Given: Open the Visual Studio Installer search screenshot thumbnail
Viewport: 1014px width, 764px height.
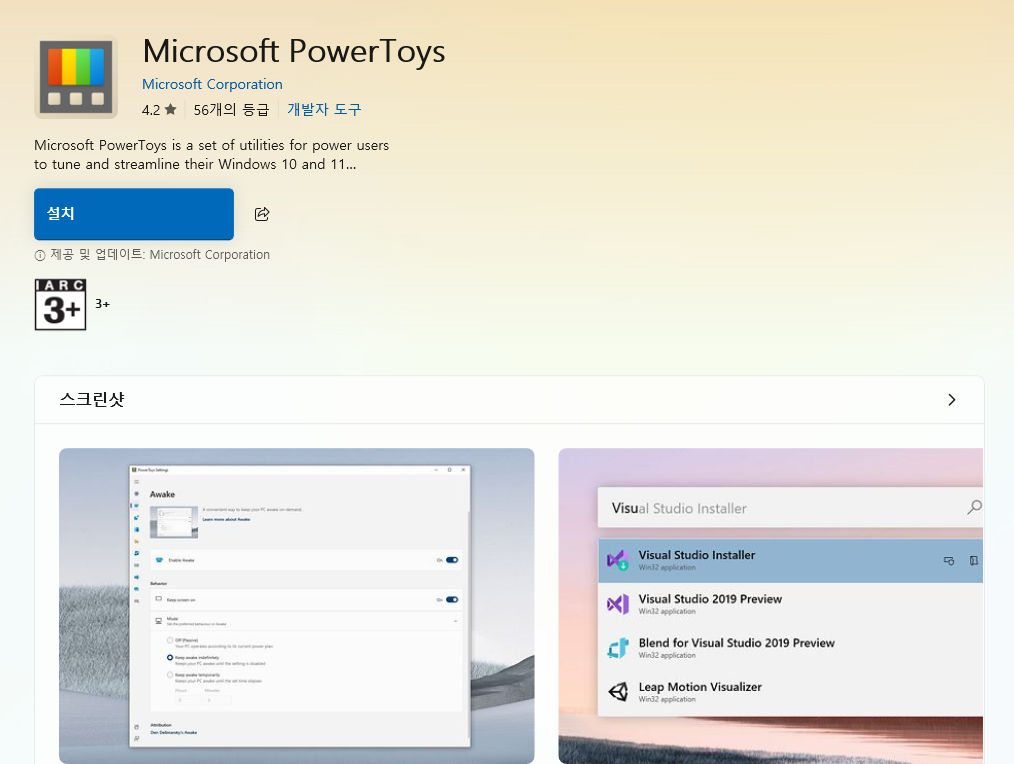Looking at the screenshot, I should coord(771,606).
